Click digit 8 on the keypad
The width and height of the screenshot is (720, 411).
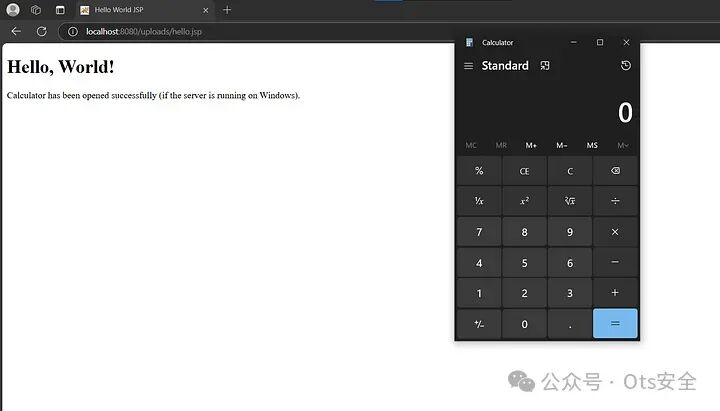point(524,232)
